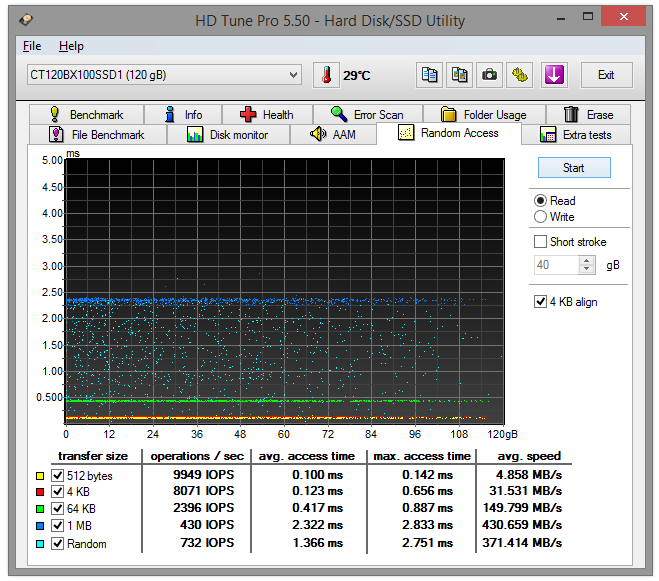Image resolution: width=659 pixels, height=581 pixels.
Task: Uncheck the 64 KB transfer size checkbox
Action: (58, 508)
